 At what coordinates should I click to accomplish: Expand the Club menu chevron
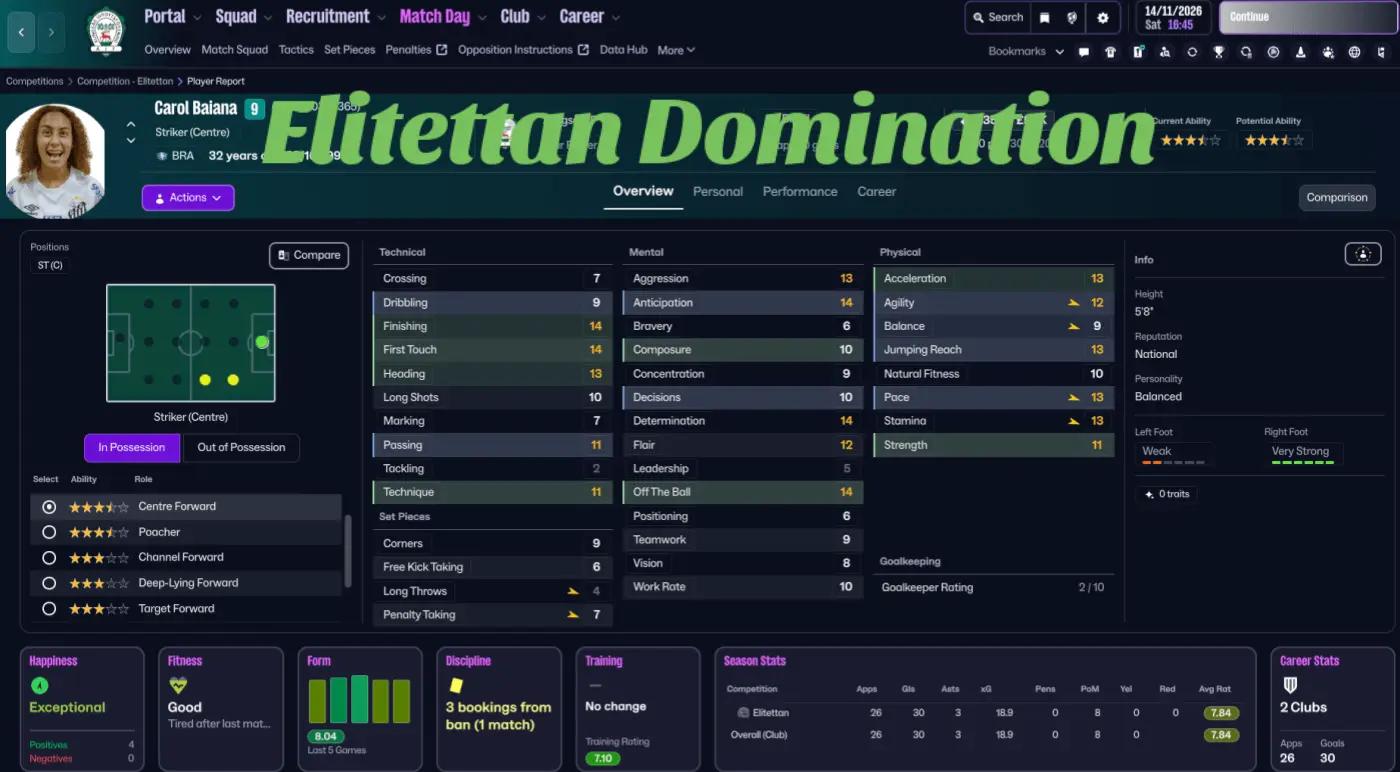pos(541,18)
